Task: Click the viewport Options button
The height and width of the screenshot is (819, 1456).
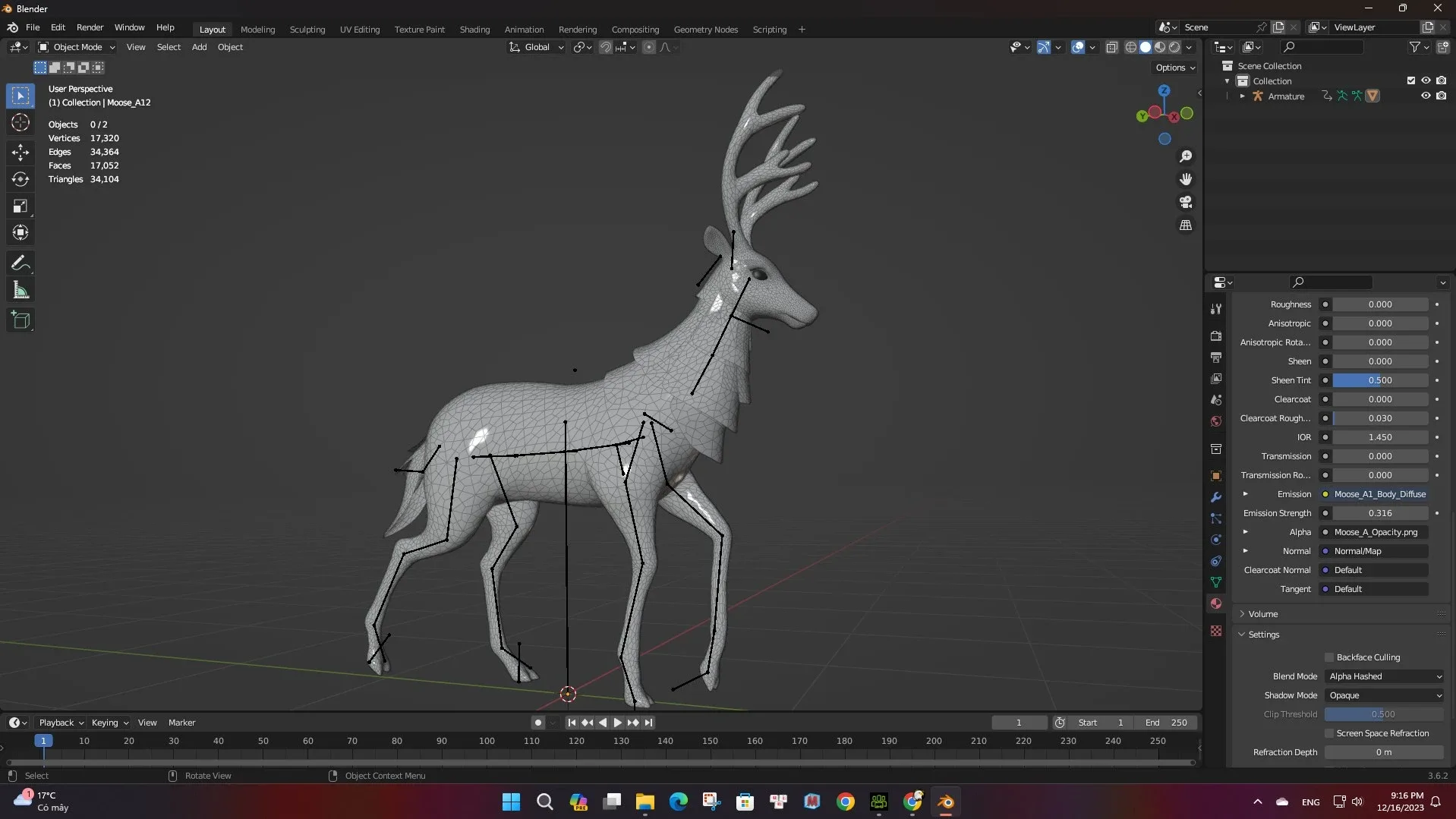Action: [x=1174, y=68]
